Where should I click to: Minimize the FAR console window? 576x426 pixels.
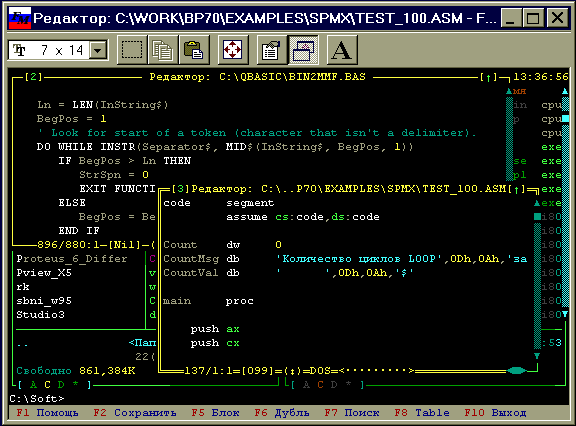[x=512, y=18]
